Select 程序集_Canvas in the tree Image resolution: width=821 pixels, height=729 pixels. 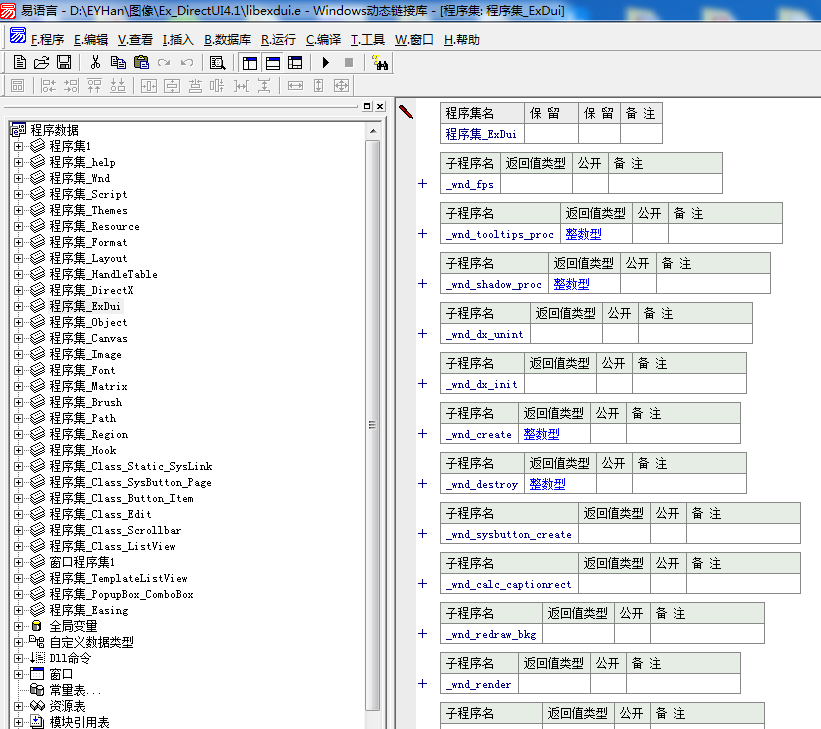click(x=88, y=338)
